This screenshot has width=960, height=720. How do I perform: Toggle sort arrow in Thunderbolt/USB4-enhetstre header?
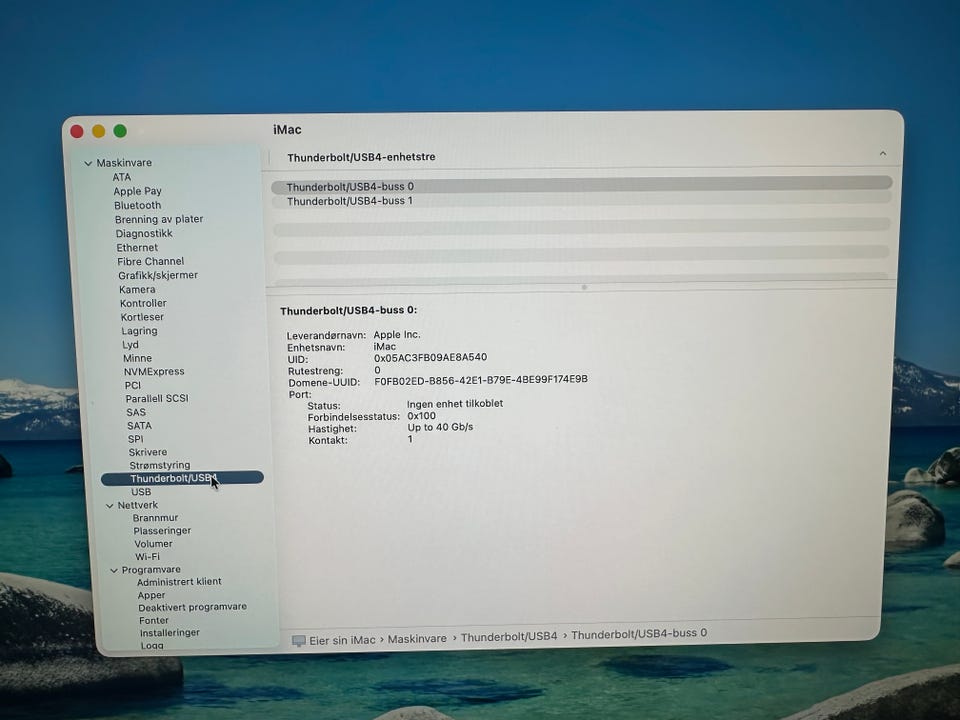tap(882, 154)
